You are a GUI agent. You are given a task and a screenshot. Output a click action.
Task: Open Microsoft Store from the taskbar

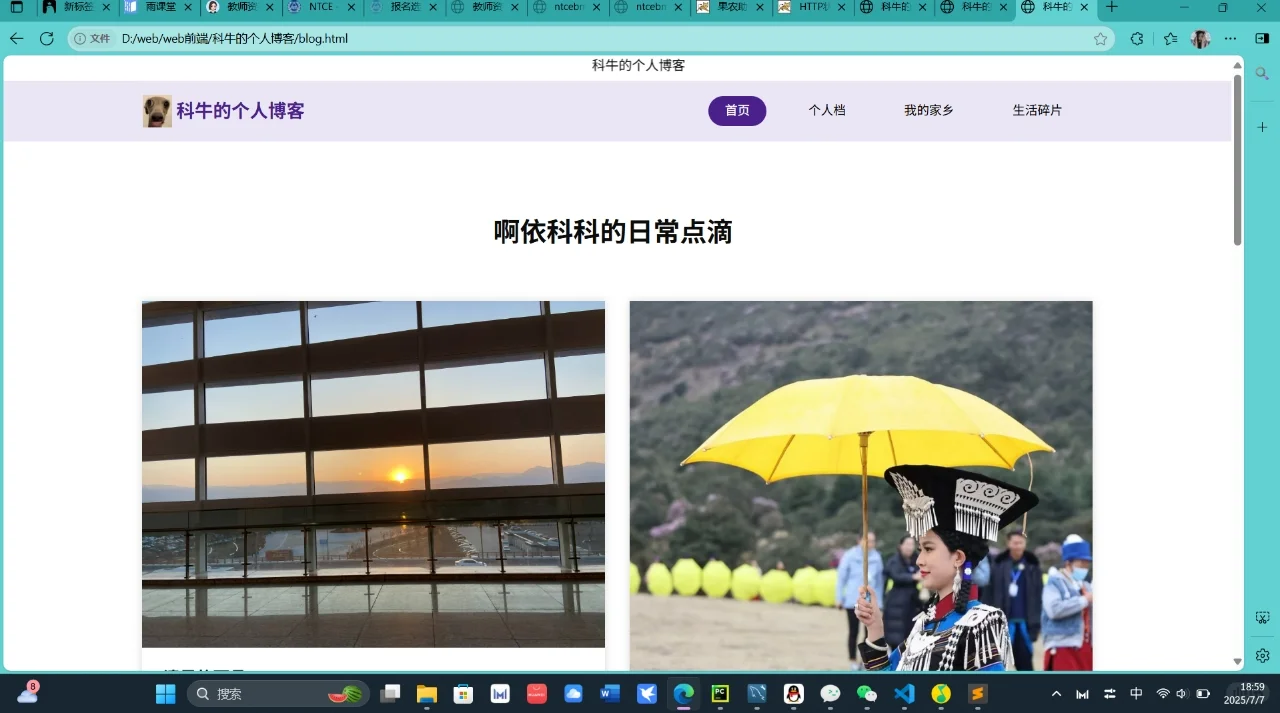click(x=463, y=694)
